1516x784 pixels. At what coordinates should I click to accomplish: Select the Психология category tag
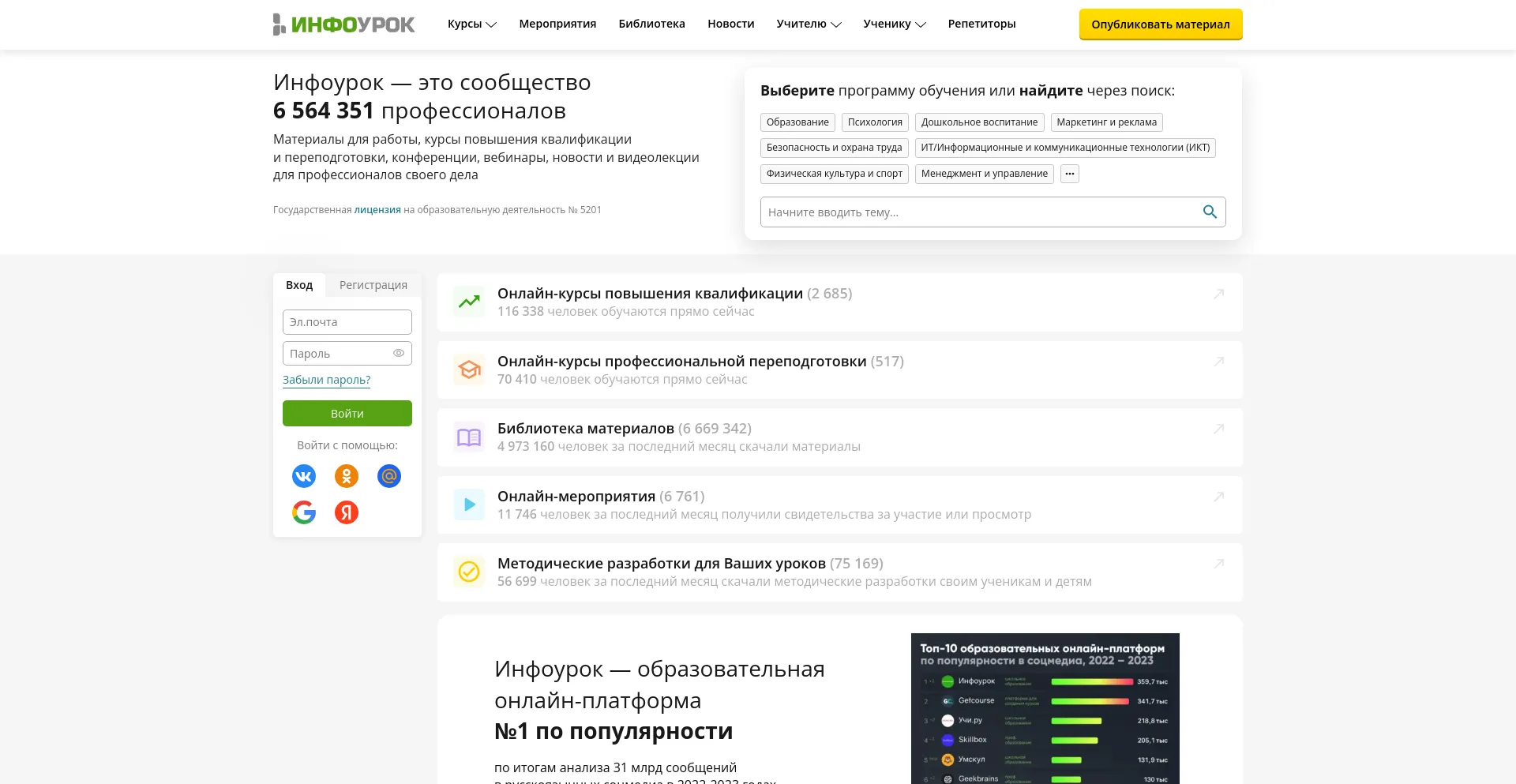[x=875, y=122]
